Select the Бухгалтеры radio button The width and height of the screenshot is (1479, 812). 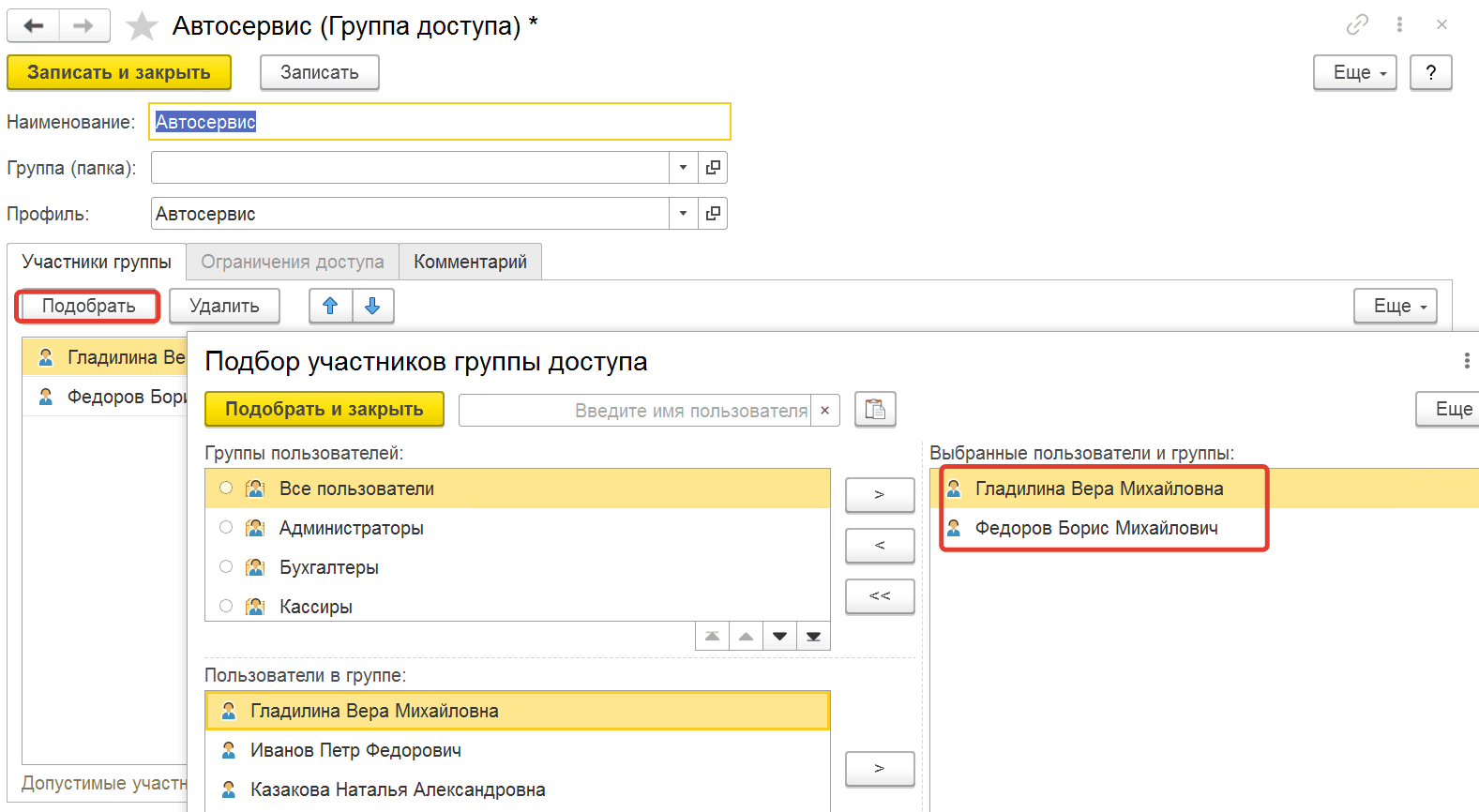(x=226, y=566)
